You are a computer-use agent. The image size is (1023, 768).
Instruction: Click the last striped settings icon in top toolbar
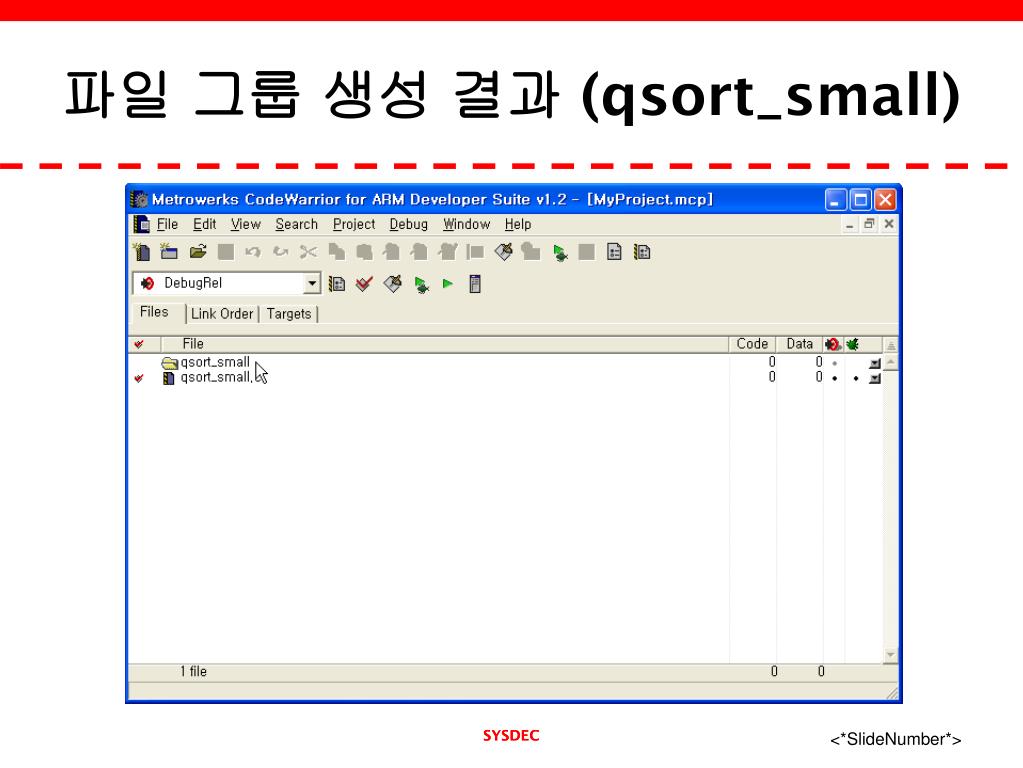pos(642,252)
